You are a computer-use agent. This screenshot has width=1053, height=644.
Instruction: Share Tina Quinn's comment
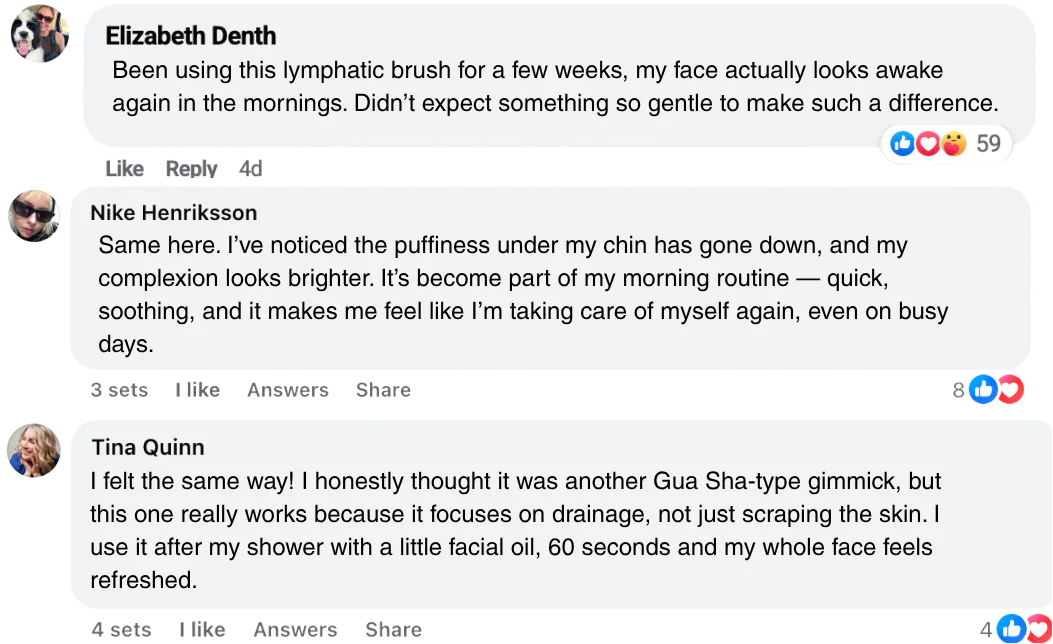coord(392,630)
